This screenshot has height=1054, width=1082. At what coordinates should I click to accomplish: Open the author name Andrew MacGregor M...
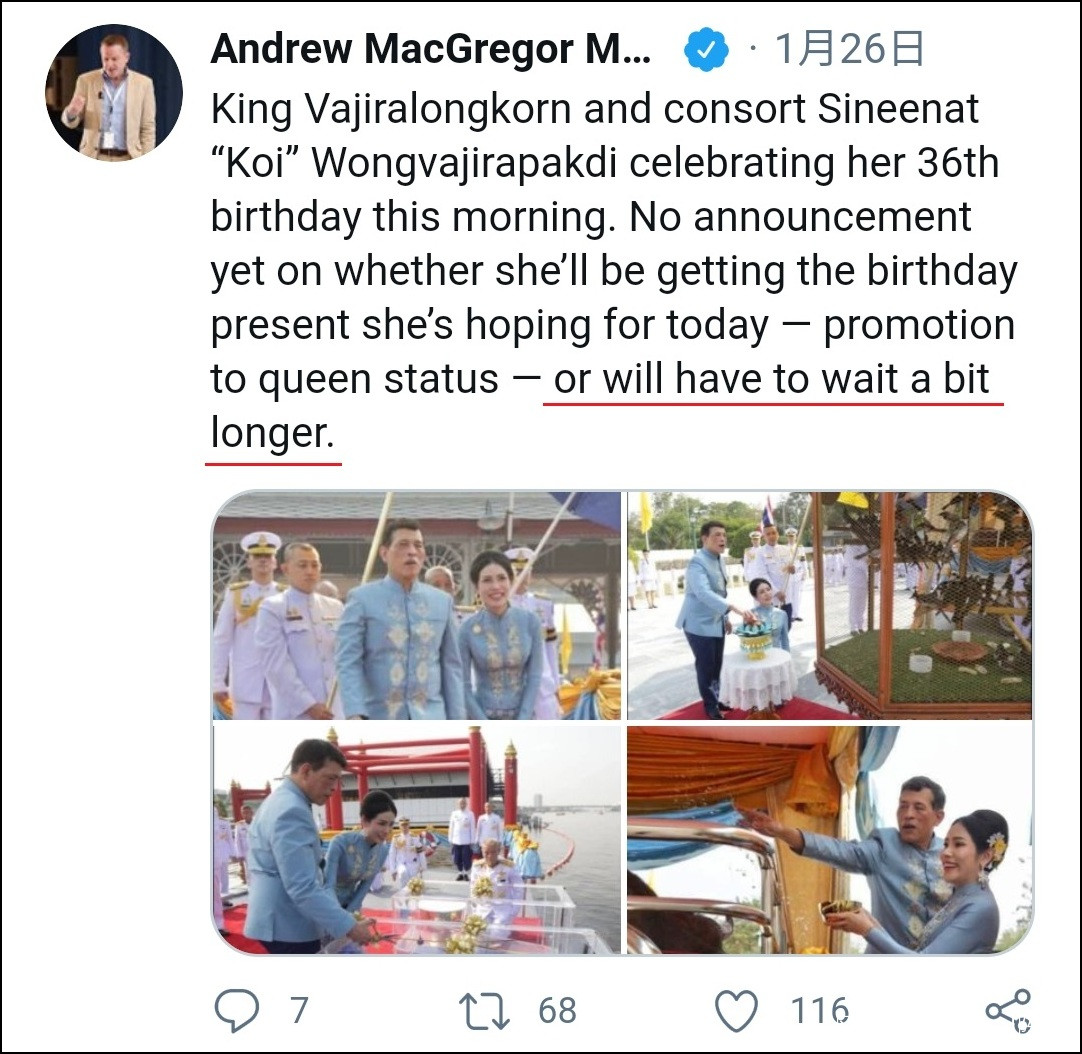[431, 49]
